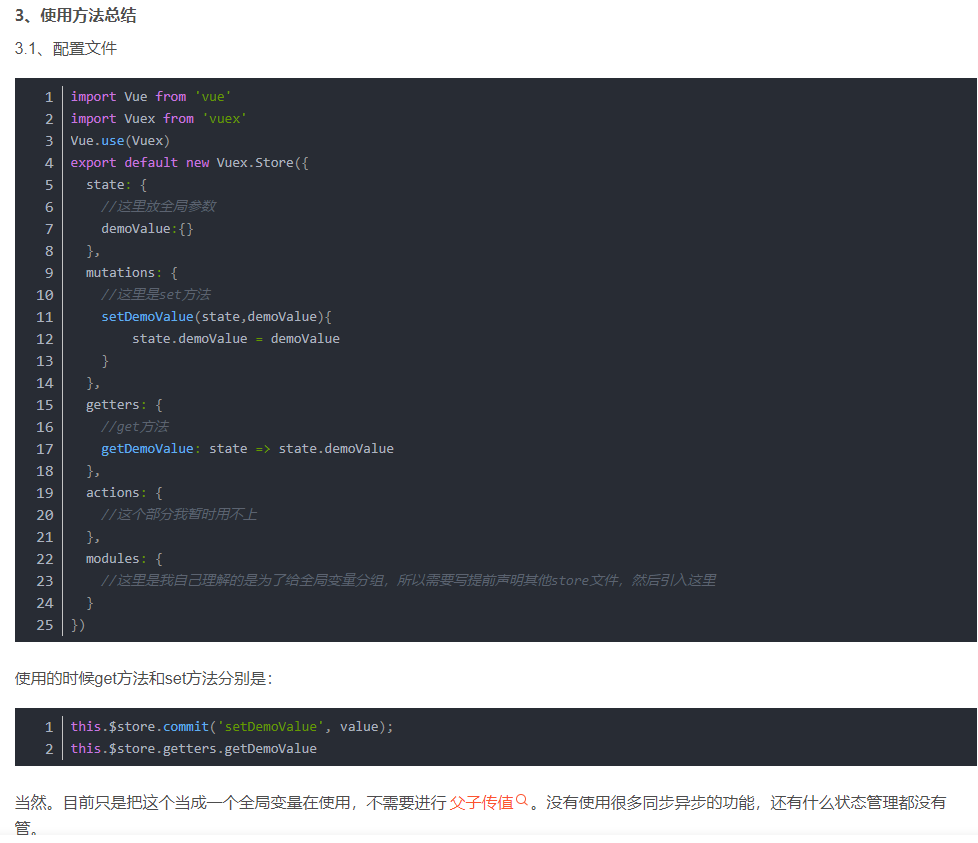This screenshot has height=843, width=978.
Task: Click the code line getters: {
Action: 124,405
